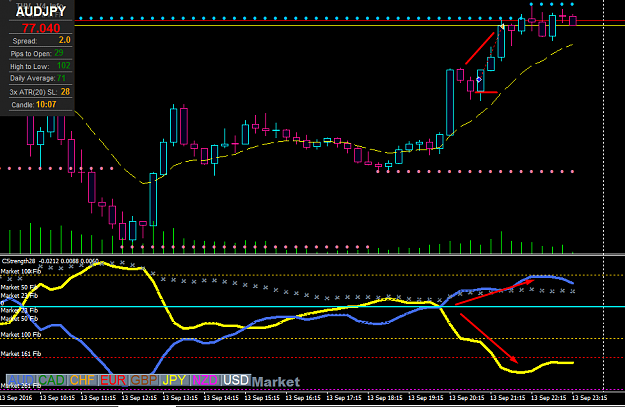Viewport: 625px width, 407px height.
Task: Click the Market 161 Fib level label
Action: [x=21, y=354]
